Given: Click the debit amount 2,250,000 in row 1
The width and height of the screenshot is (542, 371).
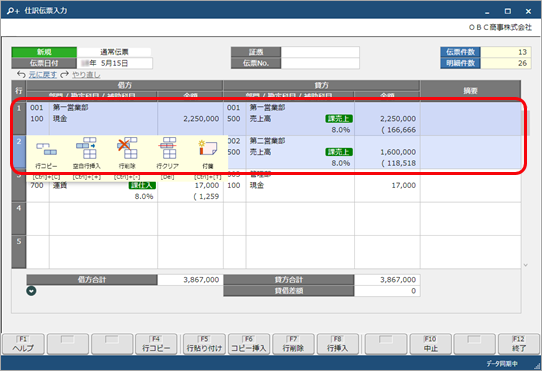Looking at the screenshot, I should [201, 119].
